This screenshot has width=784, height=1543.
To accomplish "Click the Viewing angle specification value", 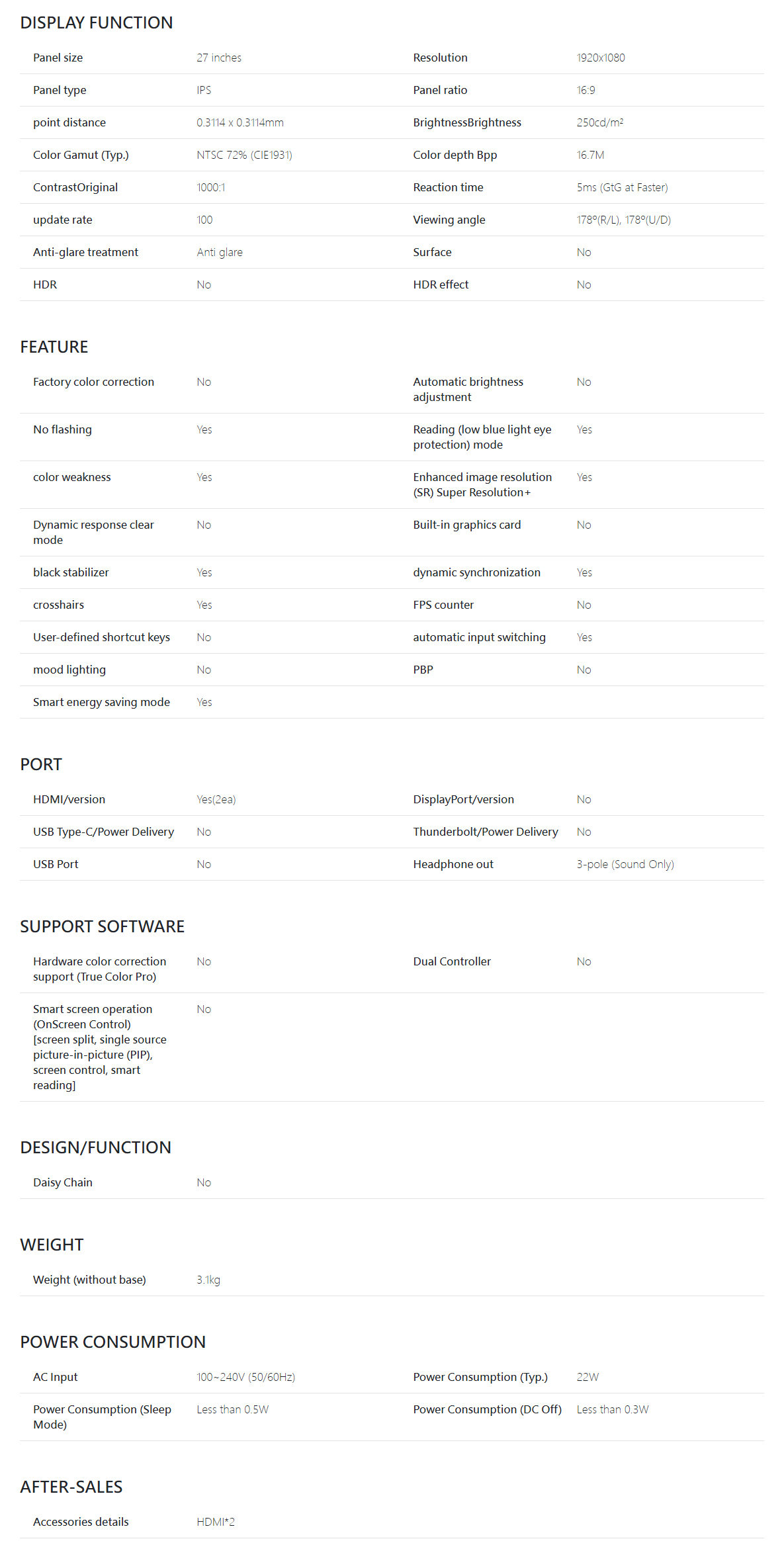I will 623,220.
